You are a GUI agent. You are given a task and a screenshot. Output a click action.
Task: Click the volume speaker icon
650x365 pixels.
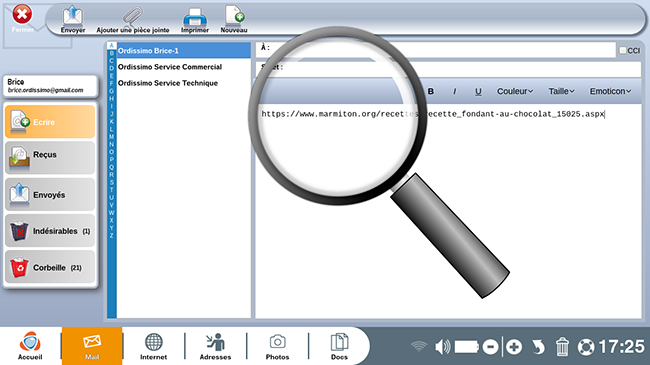click(442, 346)
